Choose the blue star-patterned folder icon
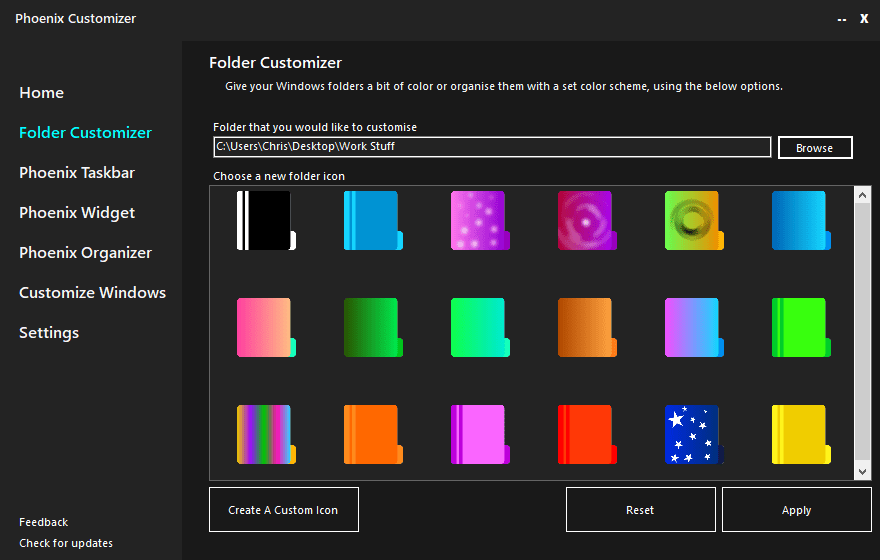Viewport: 880px width, 560px height. point(693,434)
